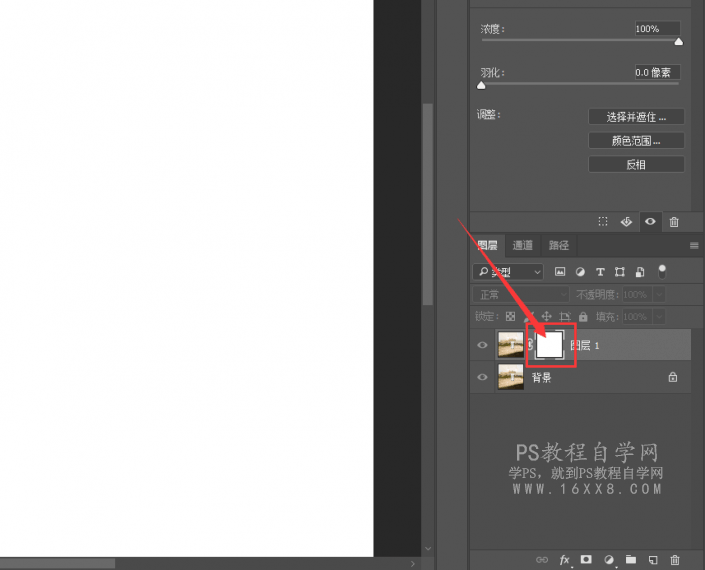Viewport: 705px width, 570px height.
Task: Select the 背景 layer thumbnail
Action: [x=511, y=377]
